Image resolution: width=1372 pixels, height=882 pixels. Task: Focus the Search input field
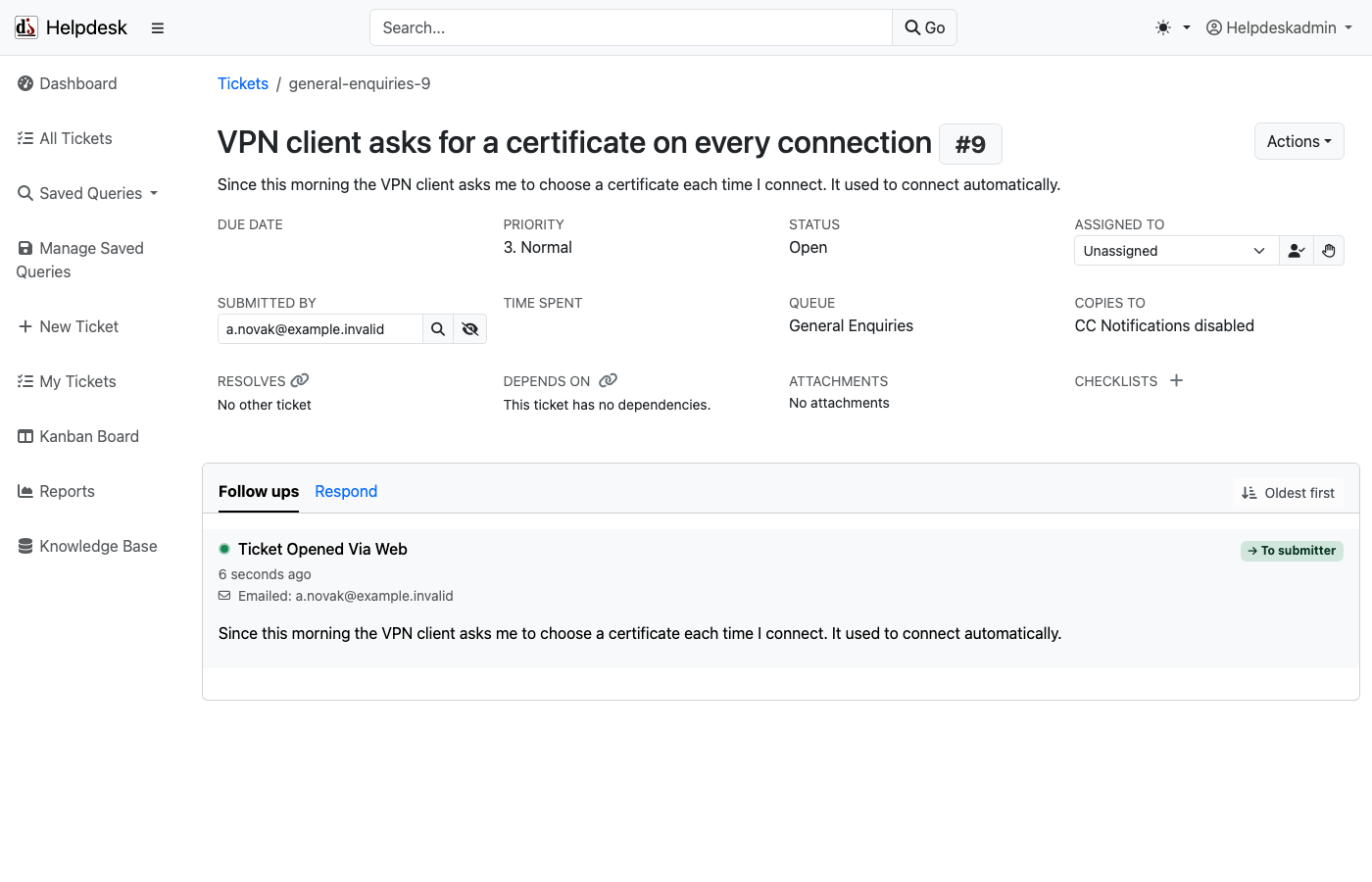tap(631, 27)
